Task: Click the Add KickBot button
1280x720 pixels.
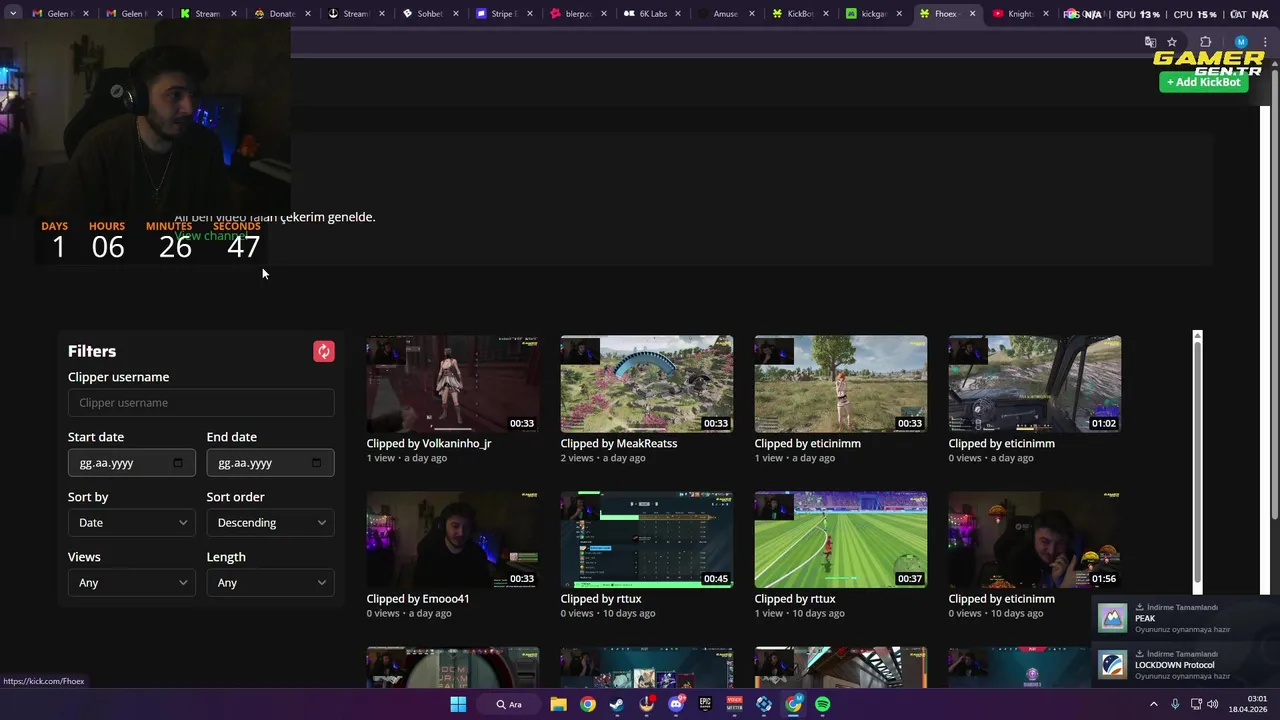Action: click(x=1204, y=82)
